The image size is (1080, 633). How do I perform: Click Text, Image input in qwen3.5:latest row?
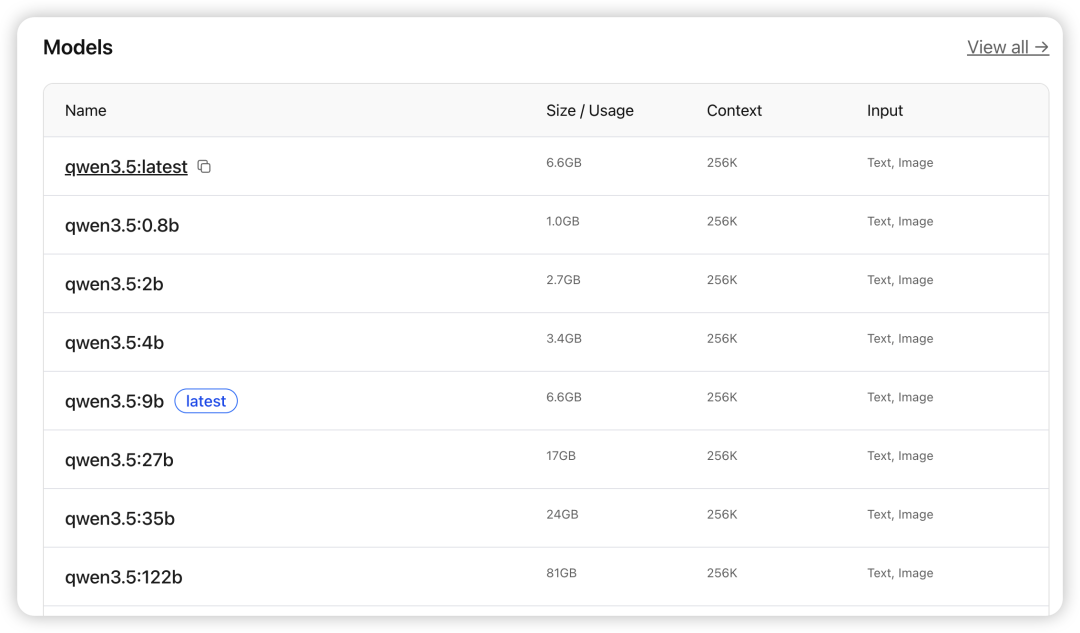(900, 163)
